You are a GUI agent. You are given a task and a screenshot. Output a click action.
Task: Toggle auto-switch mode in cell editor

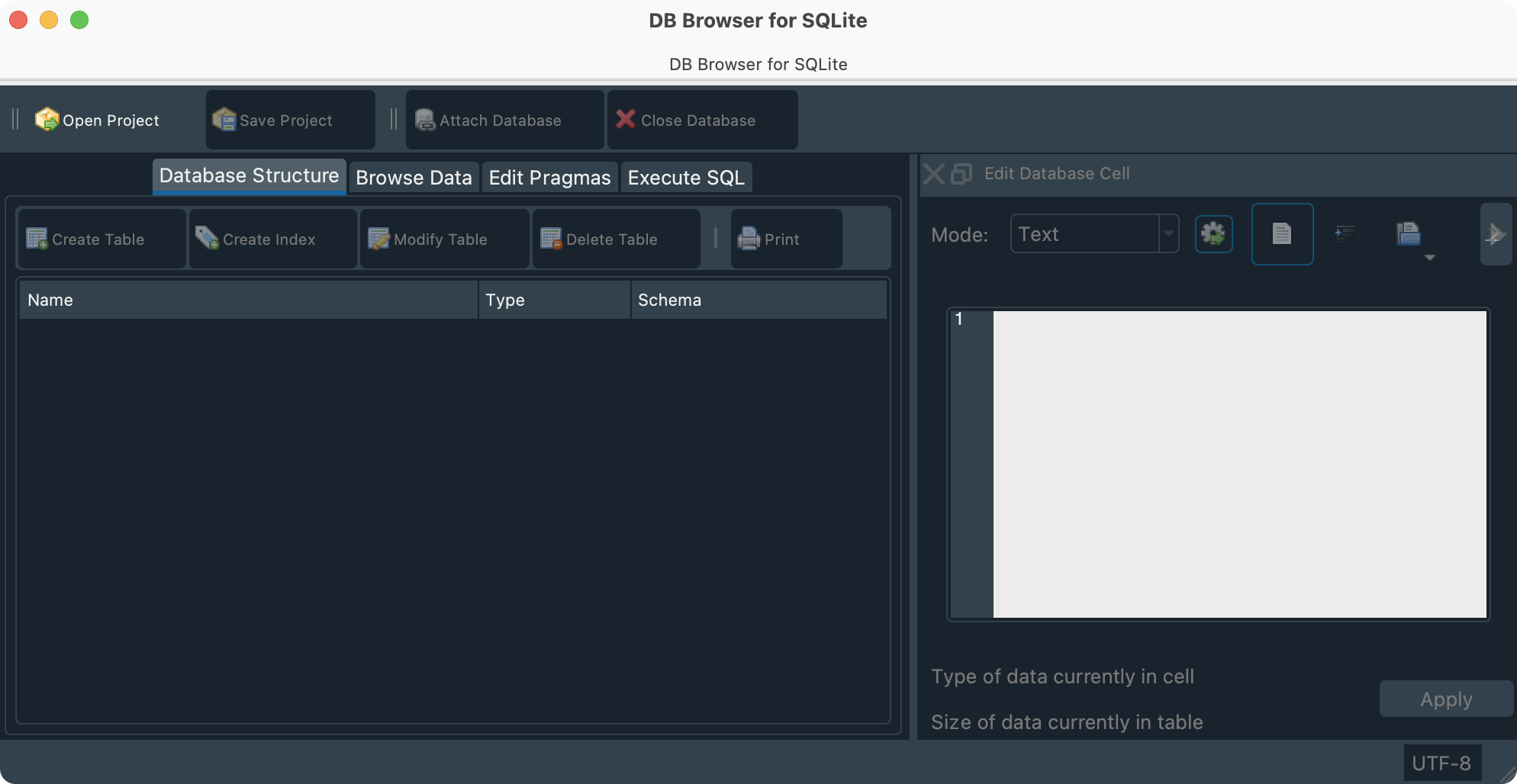pyautogui.click(x=1214, y=234)
